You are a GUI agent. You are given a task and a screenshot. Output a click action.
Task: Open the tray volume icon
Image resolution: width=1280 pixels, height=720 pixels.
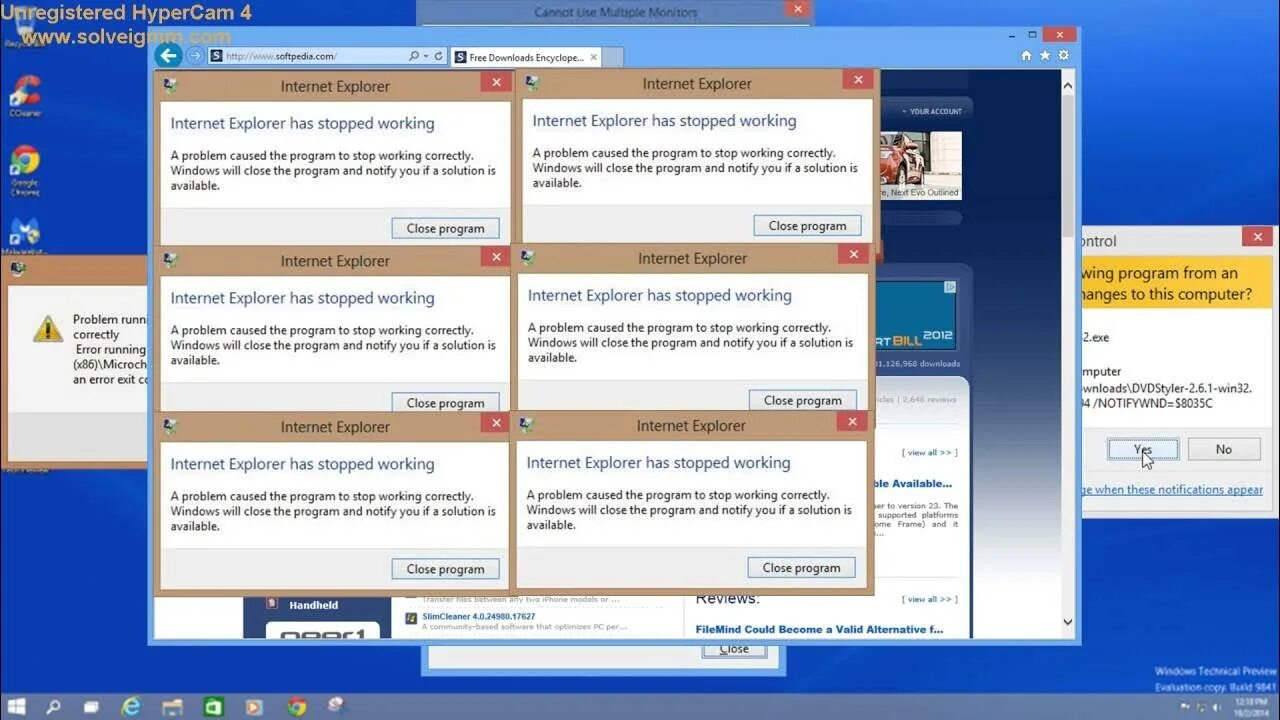click(x=1218, y=707)
